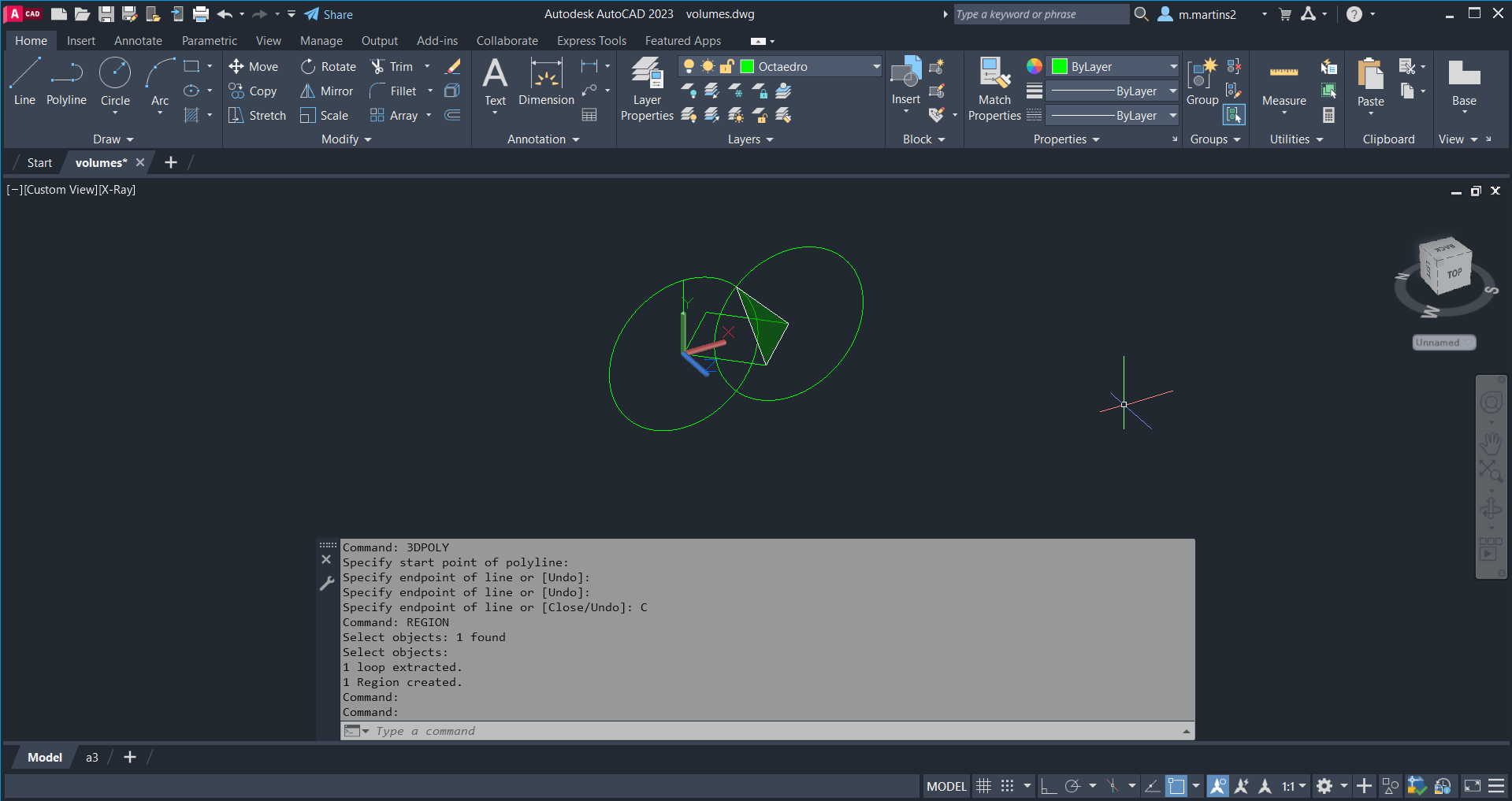
Task: Open the a3 layout tab
Action: pyautogui.click(x=92, y=758)
